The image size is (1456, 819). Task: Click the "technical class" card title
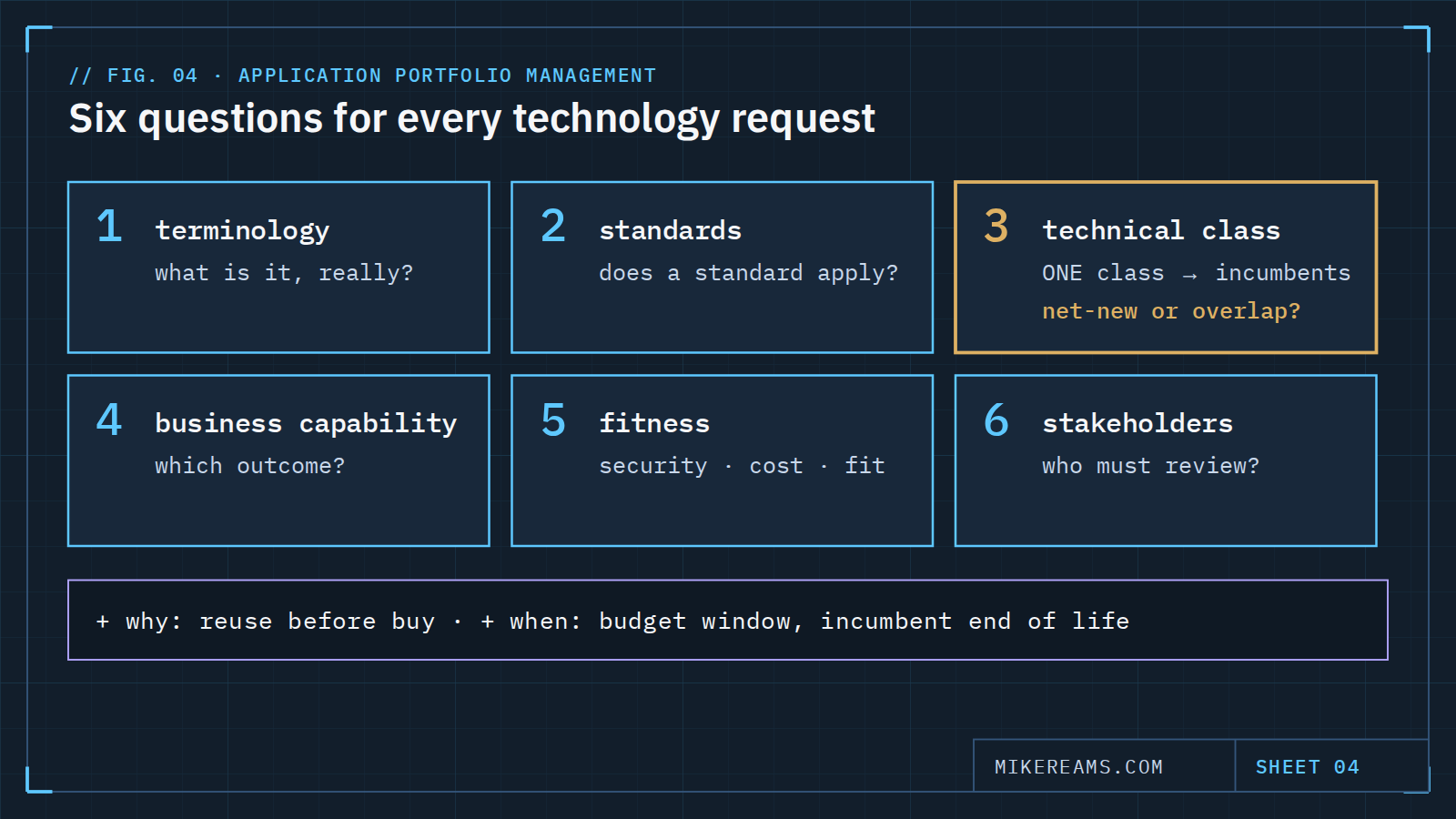1161,230
